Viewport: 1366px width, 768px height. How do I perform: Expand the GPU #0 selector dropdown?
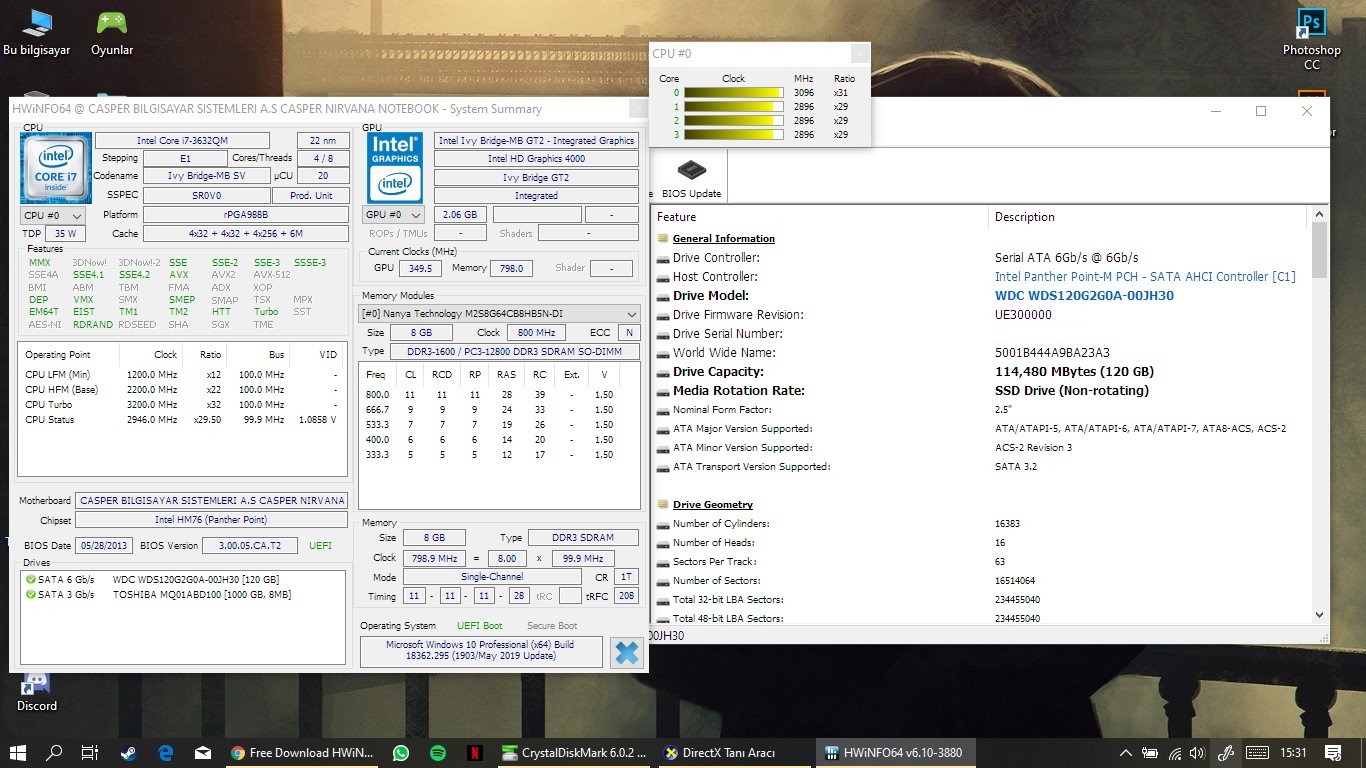pyautogui.click(x=392, y=215)
